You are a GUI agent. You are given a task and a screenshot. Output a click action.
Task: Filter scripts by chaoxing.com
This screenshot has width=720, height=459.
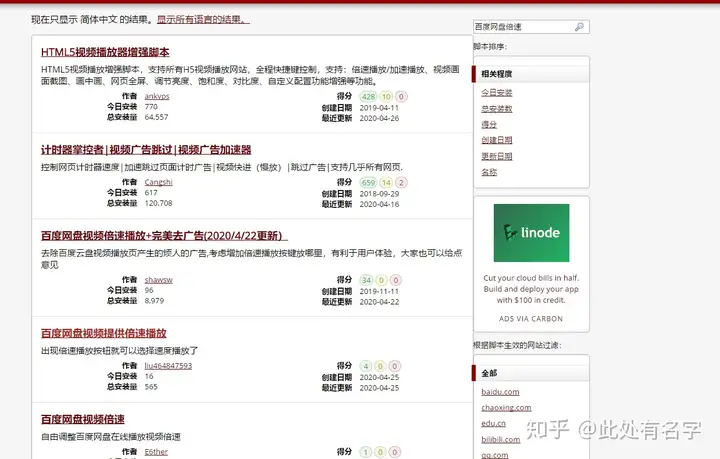tap(506, 408)
